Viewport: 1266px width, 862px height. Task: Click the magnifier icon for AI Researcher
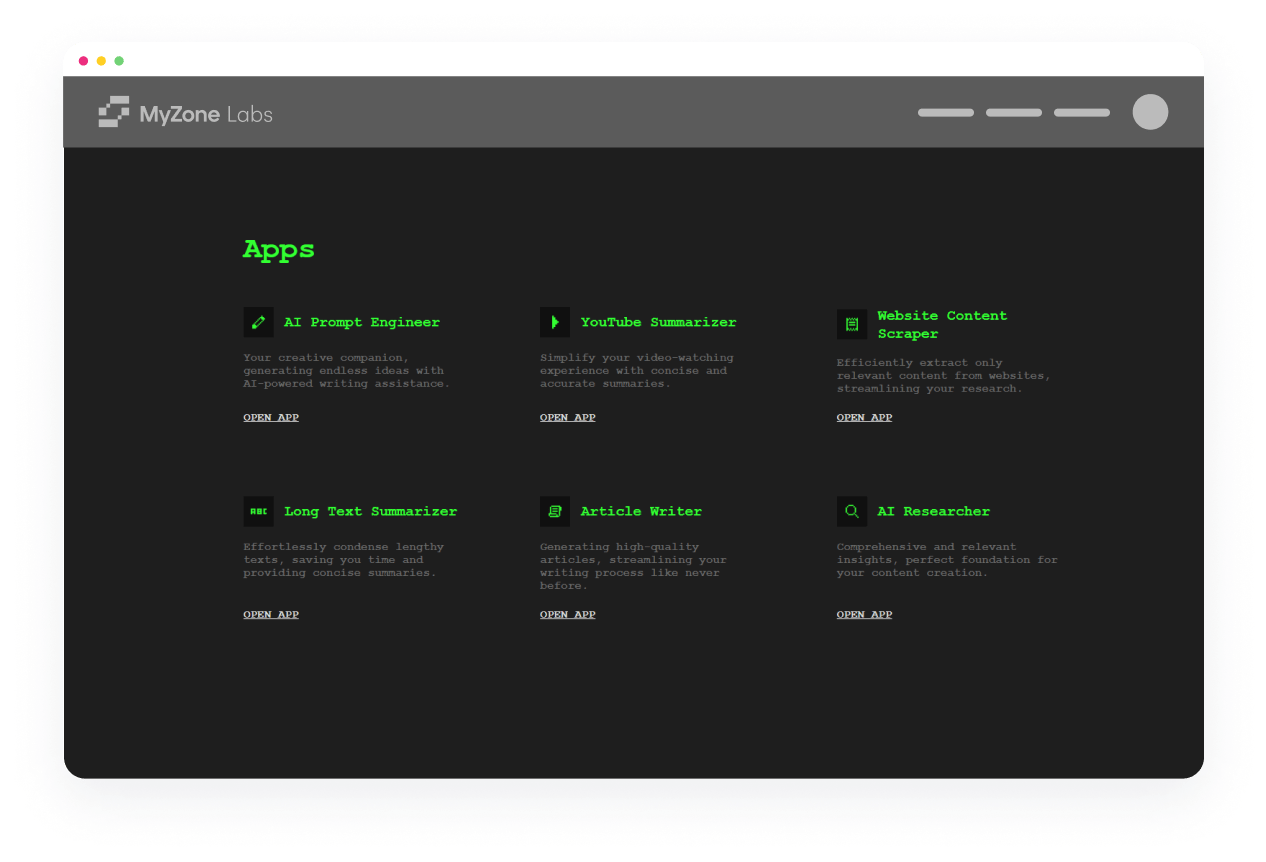point(852,511)
